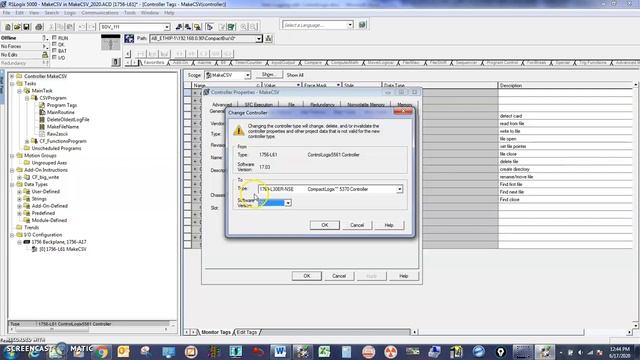Screen dimensions: 640x360
Task: Expand the Controller MakeCSV tree node
Action: click(12, 76)
